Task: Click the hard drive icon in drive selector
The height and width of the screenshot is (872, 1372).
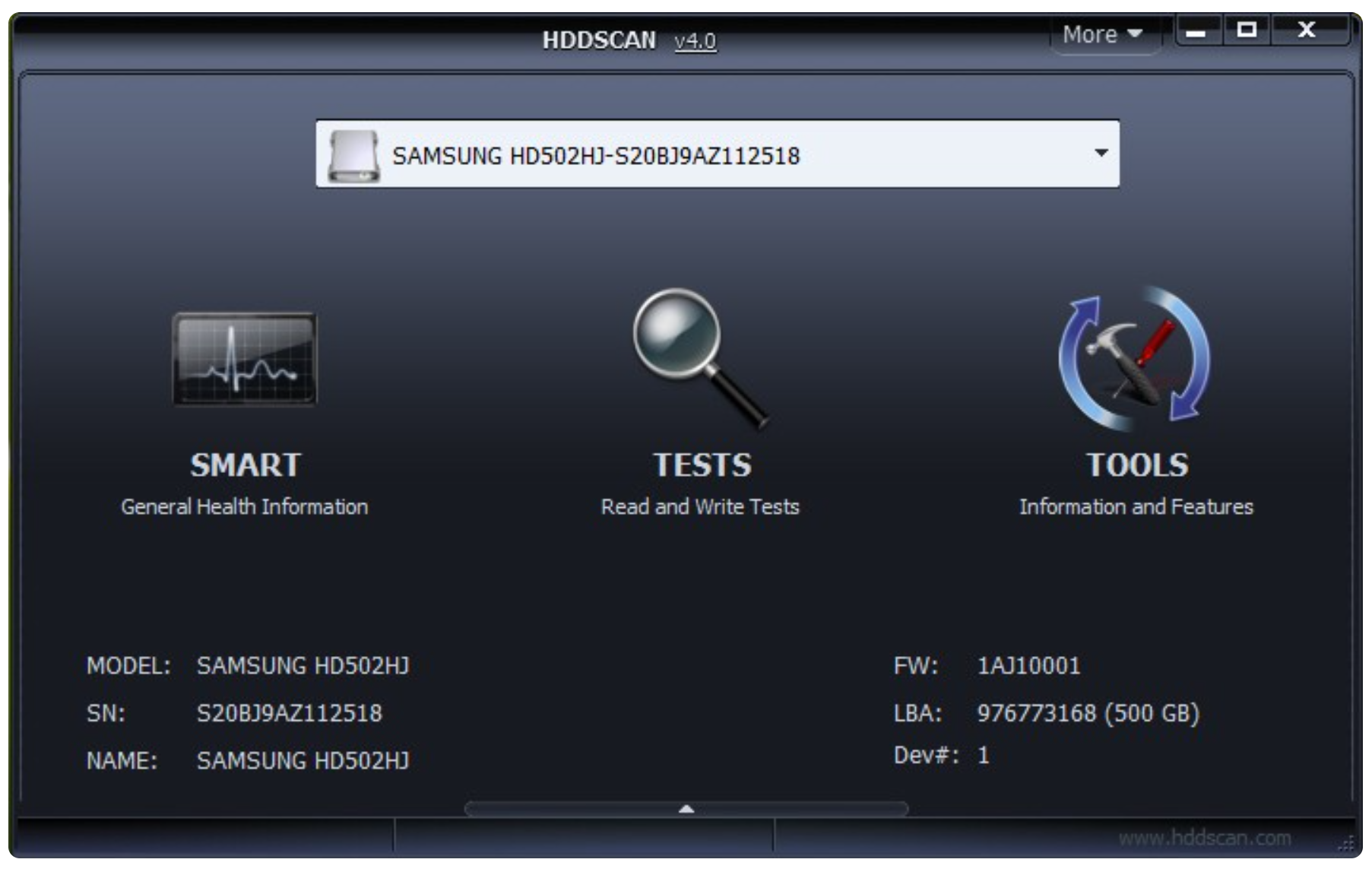Action: pos(353,156)
